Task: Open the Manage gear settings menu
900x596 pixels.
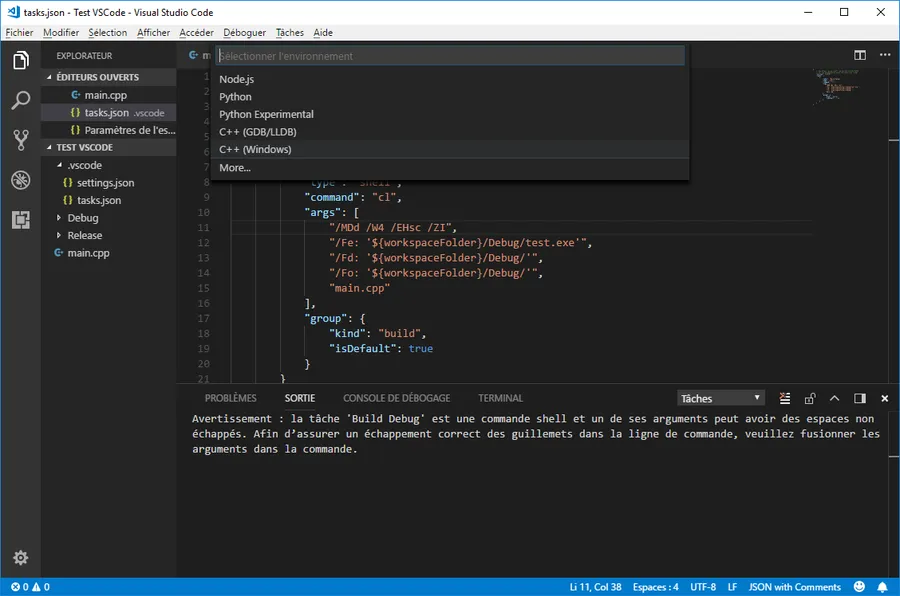Action: 21,558
